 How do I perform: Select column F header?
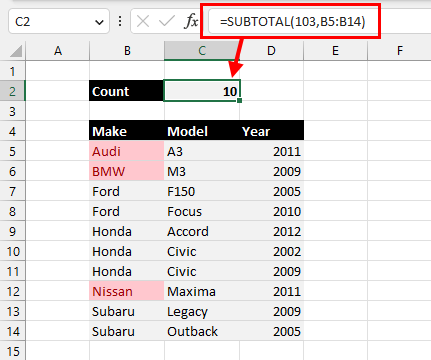pos(400,51)
